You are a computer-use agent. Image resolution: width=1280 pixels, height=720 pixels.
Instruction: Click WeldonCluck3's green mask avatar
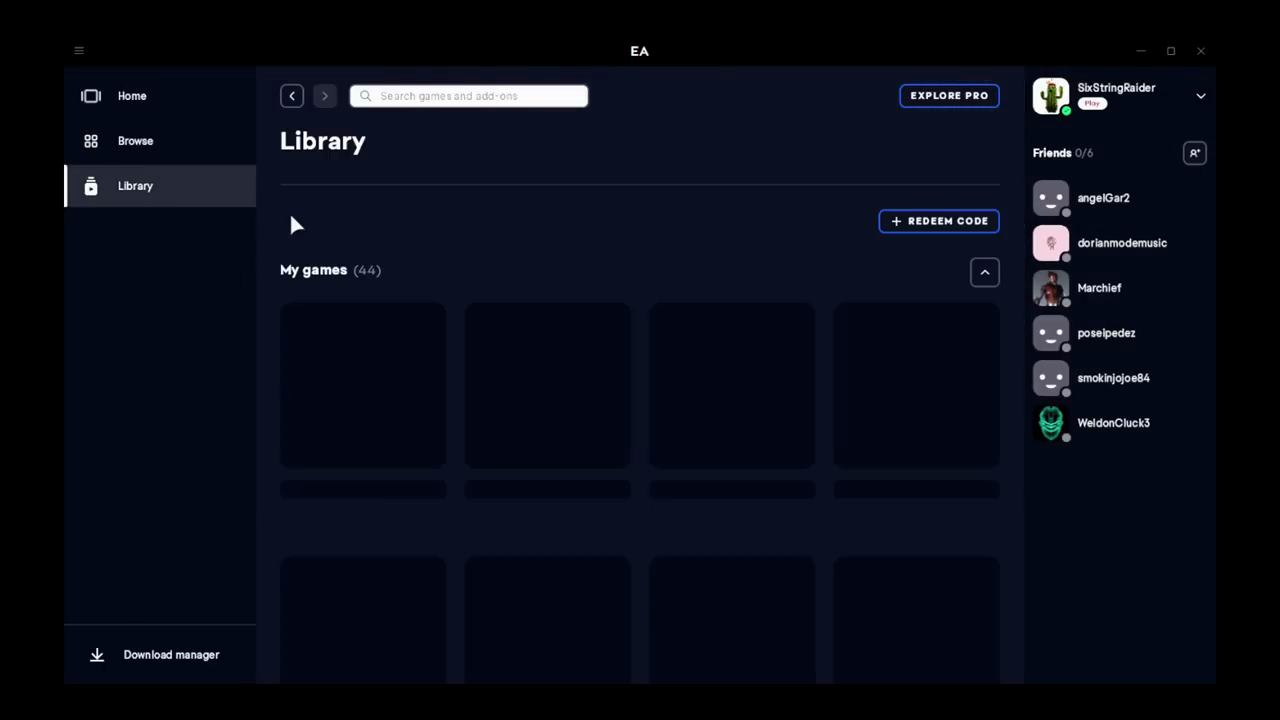pos(1051,423)
